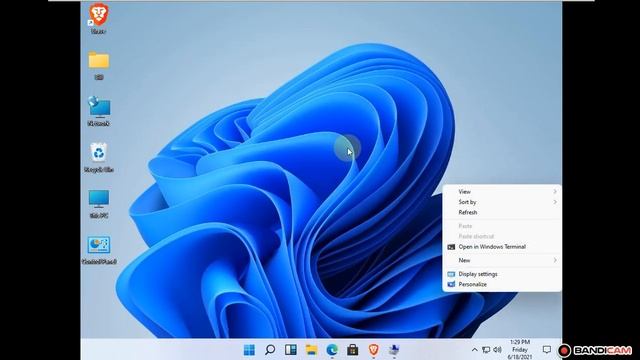The width and height of the screenshot is (640, 360).
Task: Expand the Sort by submenu
Action: [502, 202]
